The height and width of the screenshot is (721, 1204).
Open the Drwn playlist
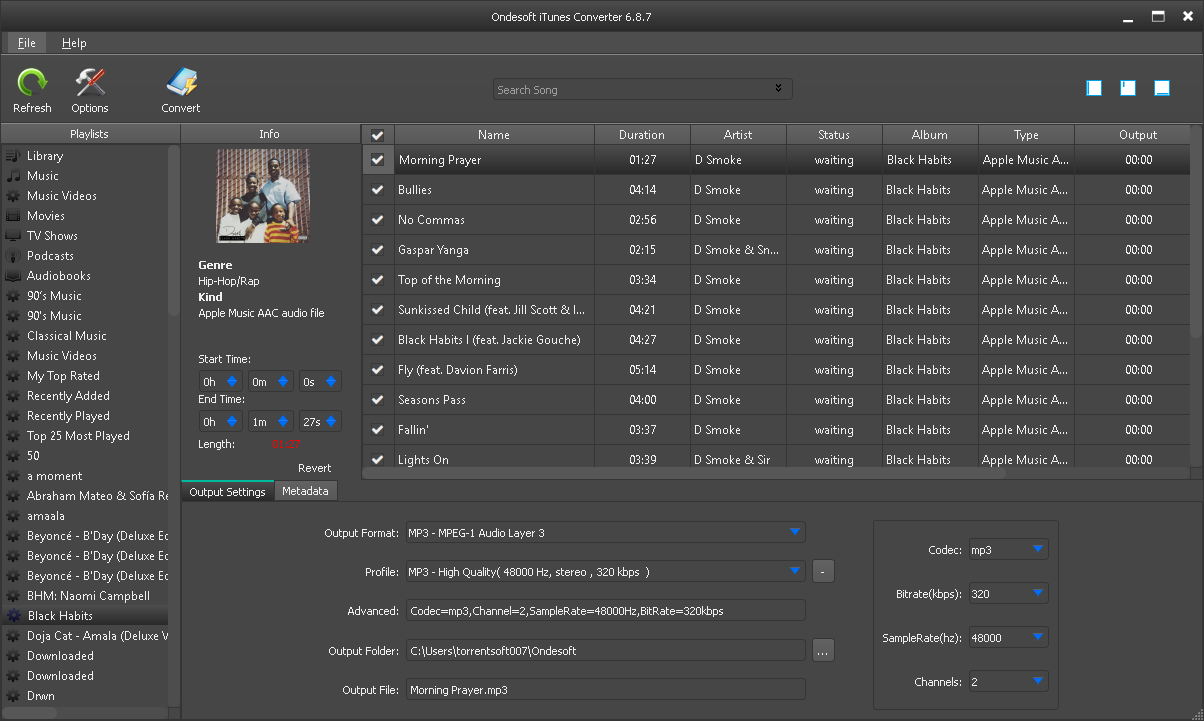click(41, 696)
